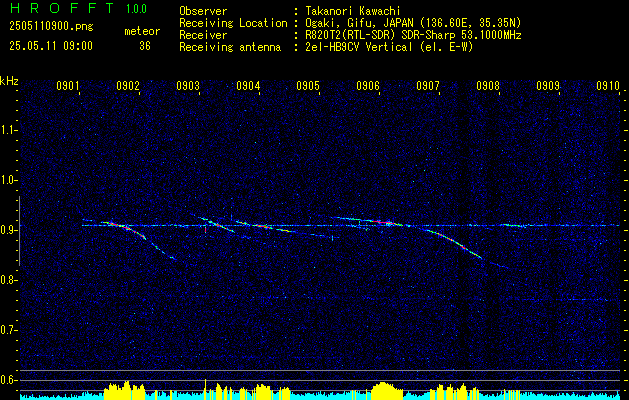629x400 pixels.
Task: Select the filename 2505110900.png
Action: 51,27
